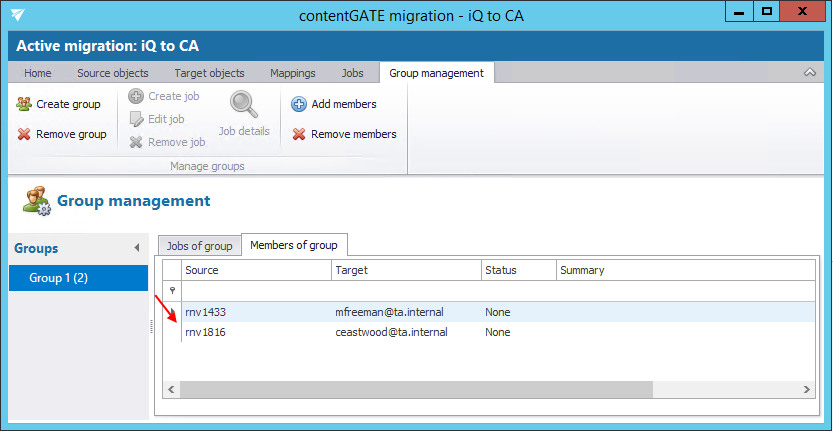Select the rnv1816 member row
This screenshot has width=833, height=431.
pos(205,332)
